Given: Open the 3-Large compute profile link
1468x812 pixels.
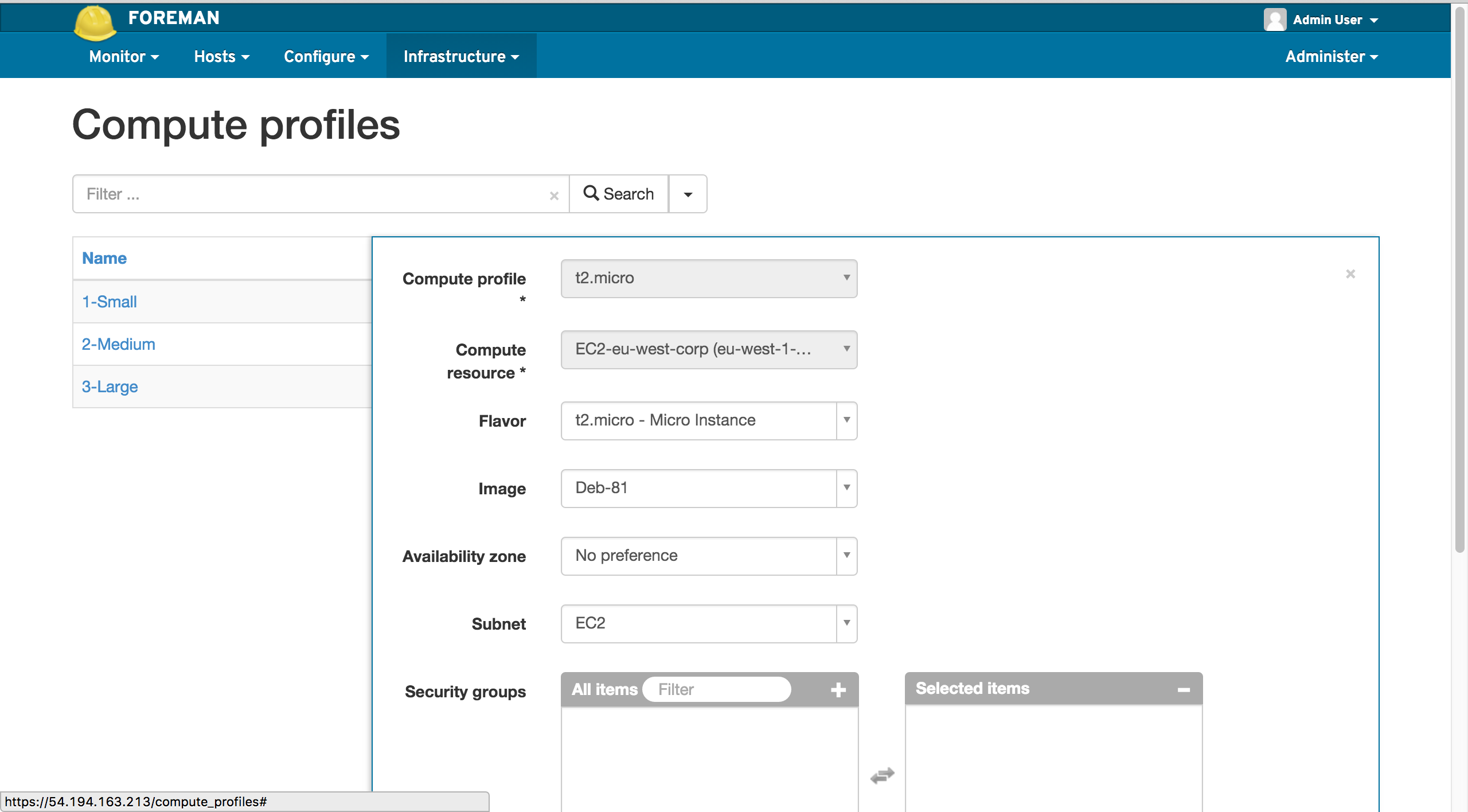Looking at the screenshot, I should pos(110,387).
